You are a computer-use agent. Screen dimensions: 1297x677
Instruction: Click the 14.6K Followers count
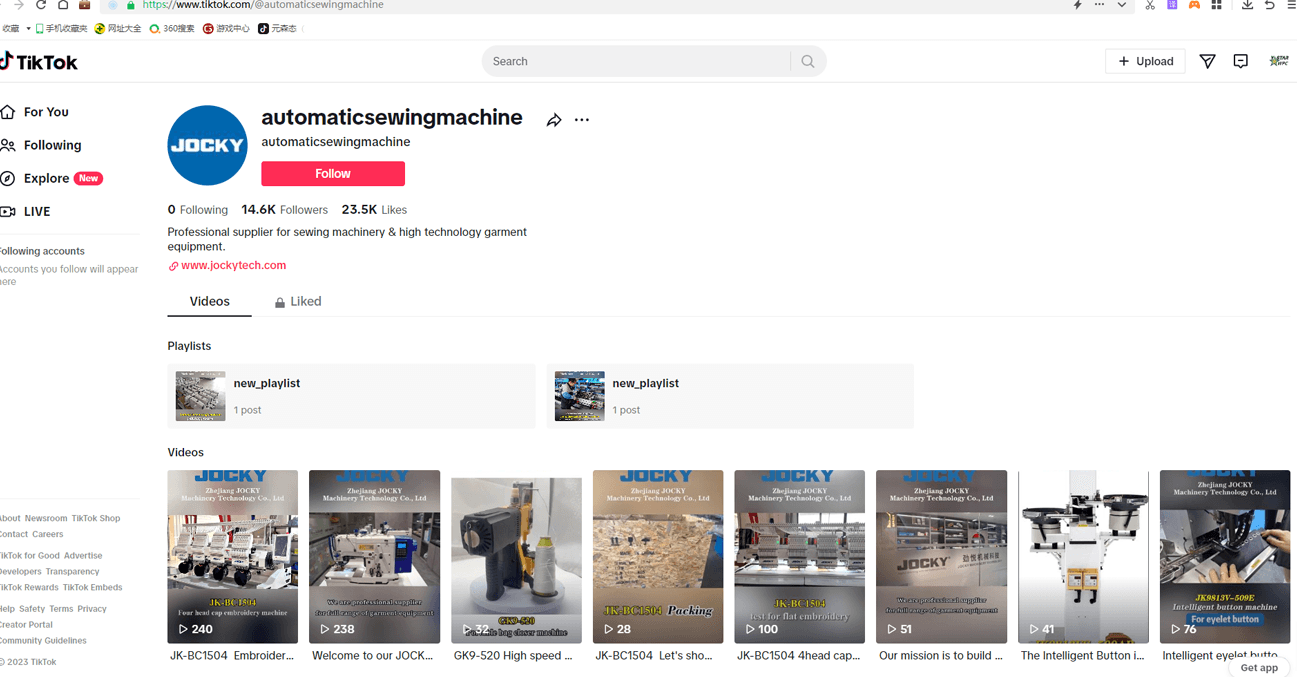[x=285, y=210]
